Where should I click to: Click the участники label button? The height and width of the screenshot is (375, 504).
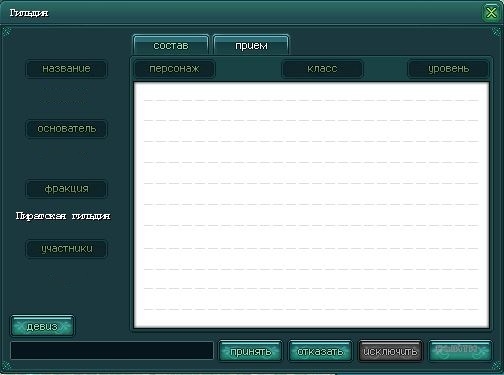pos(66,249)
